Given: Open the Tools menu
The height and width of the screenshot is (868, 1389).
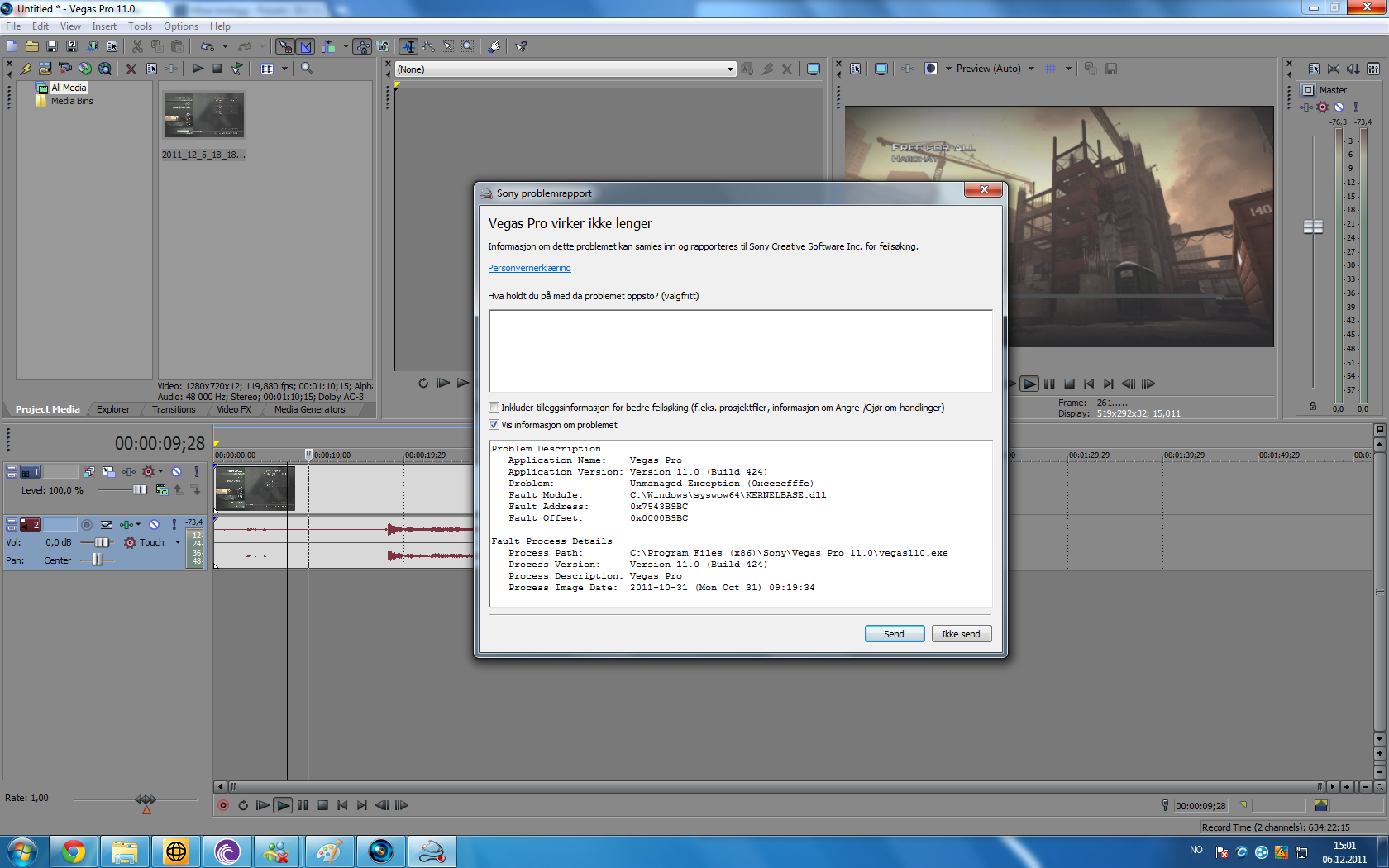Looking at the screenshot, I should [140, 26].
